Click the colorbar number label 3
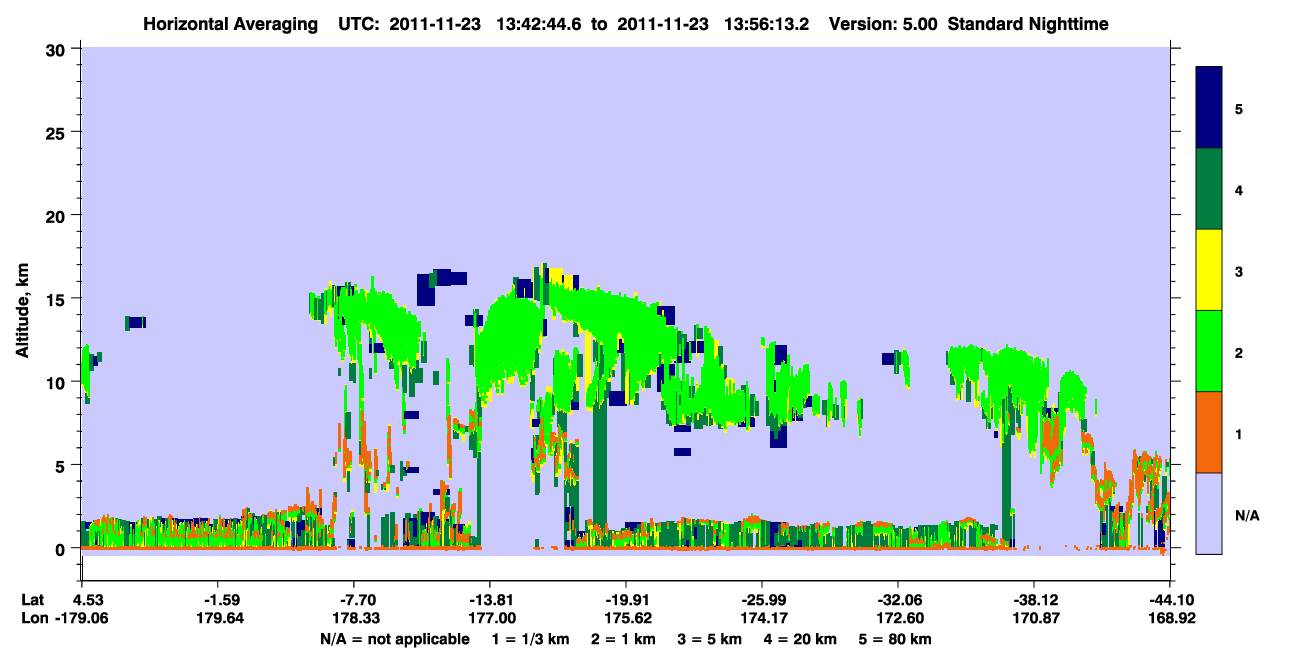This screenshot has height=667, width=1300. pyautogui.click(x=1239, y=271)
